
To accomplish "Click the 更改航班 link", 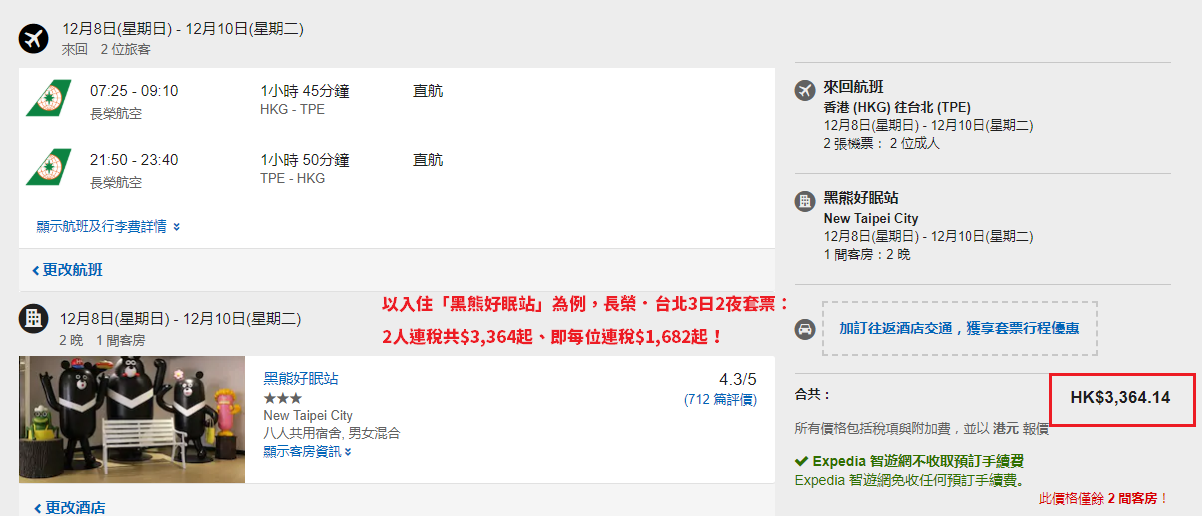I will tap(67, 270).
